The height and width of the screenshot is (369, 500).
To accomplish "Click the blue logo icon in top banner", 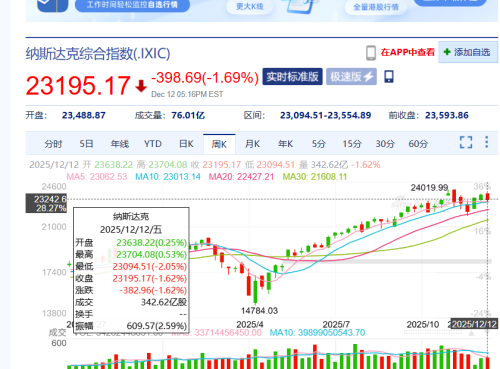I will pos(53,5).
